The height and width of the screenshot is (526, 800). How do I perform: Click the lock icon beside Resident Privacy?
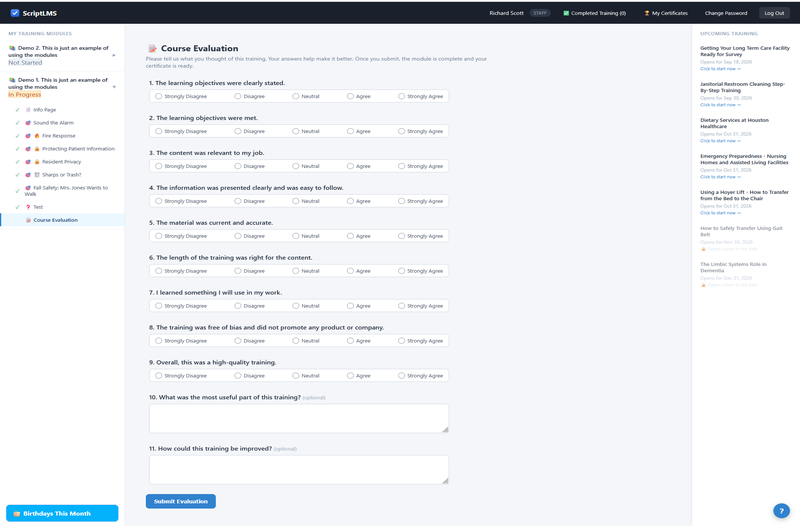click(x=37, y=162)
